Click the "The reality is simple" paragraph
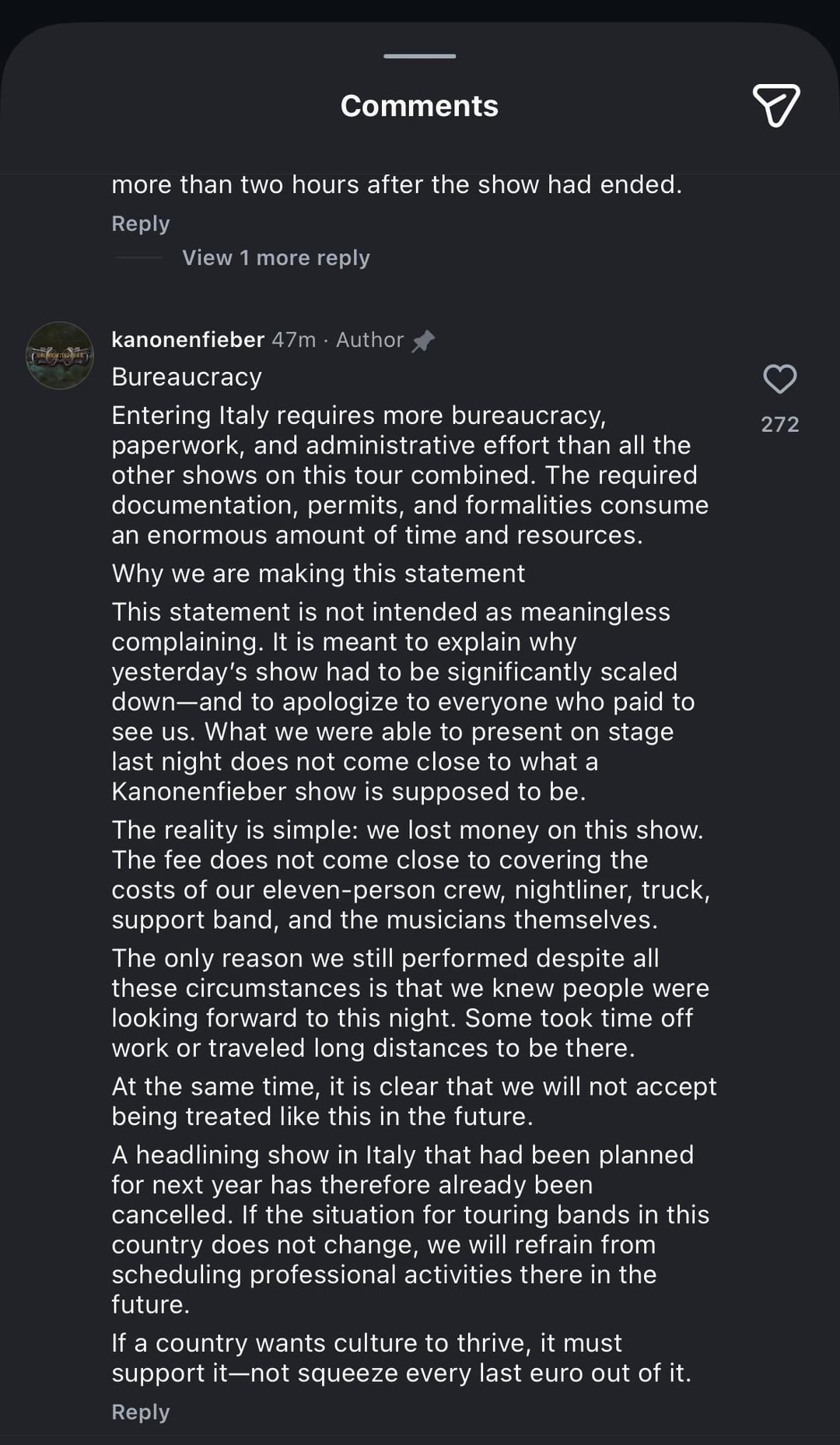The height and width of the screenshot is (1445, 840). [408, 875]
